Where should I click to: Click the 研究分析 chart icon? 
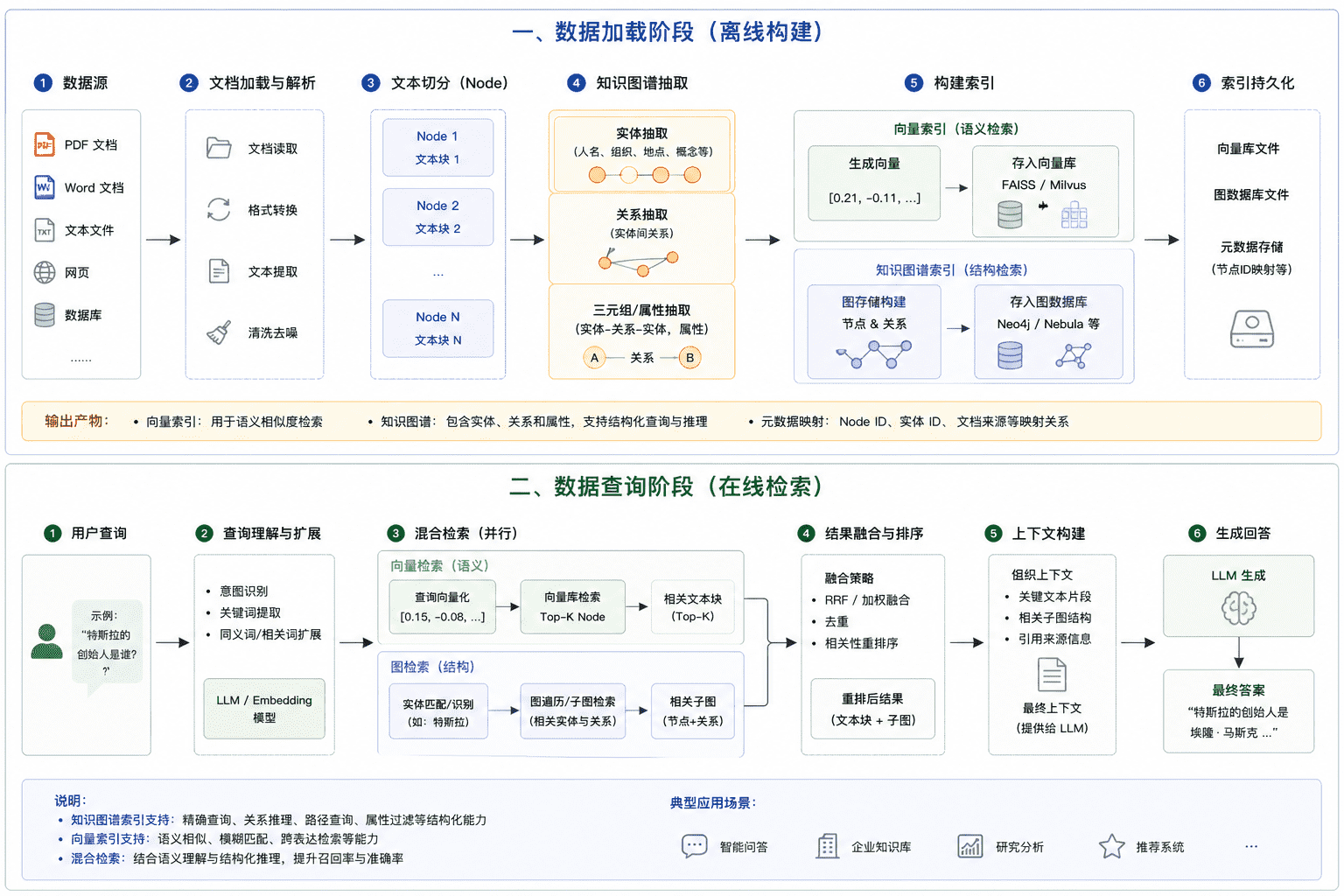pos(970,846)
